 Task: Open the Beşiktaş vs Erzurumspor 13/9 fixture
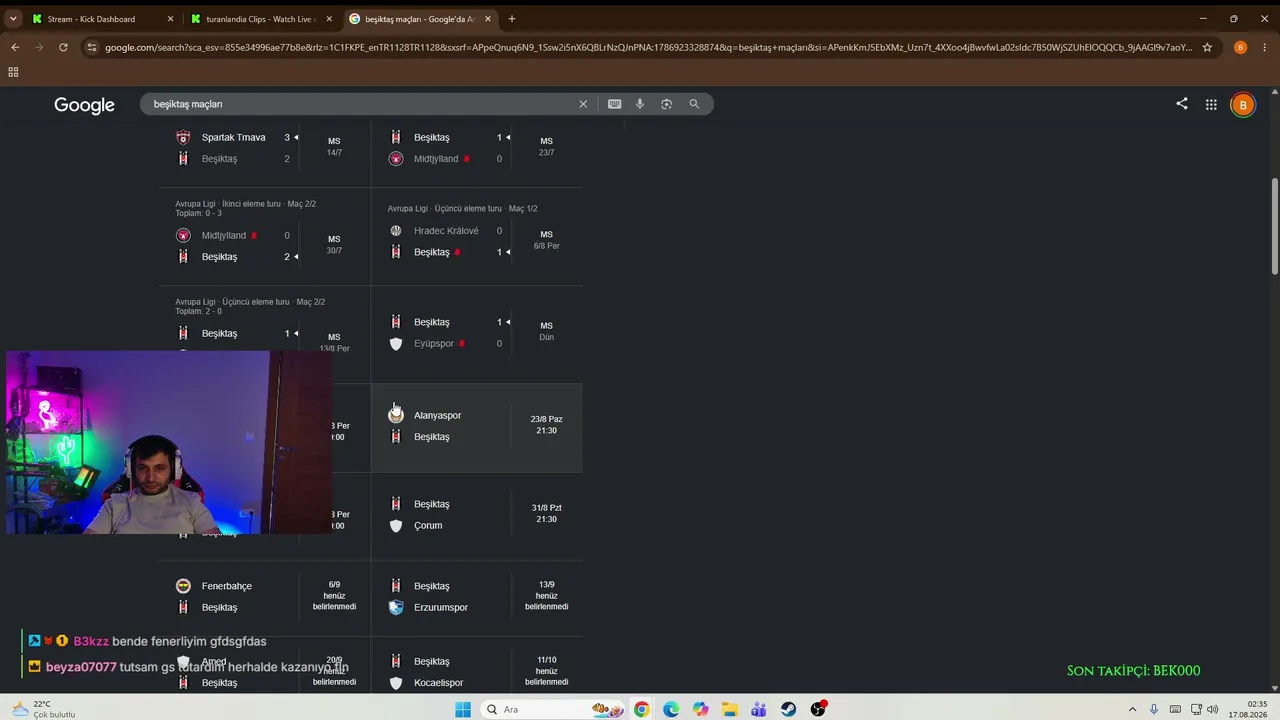point(477,597)
